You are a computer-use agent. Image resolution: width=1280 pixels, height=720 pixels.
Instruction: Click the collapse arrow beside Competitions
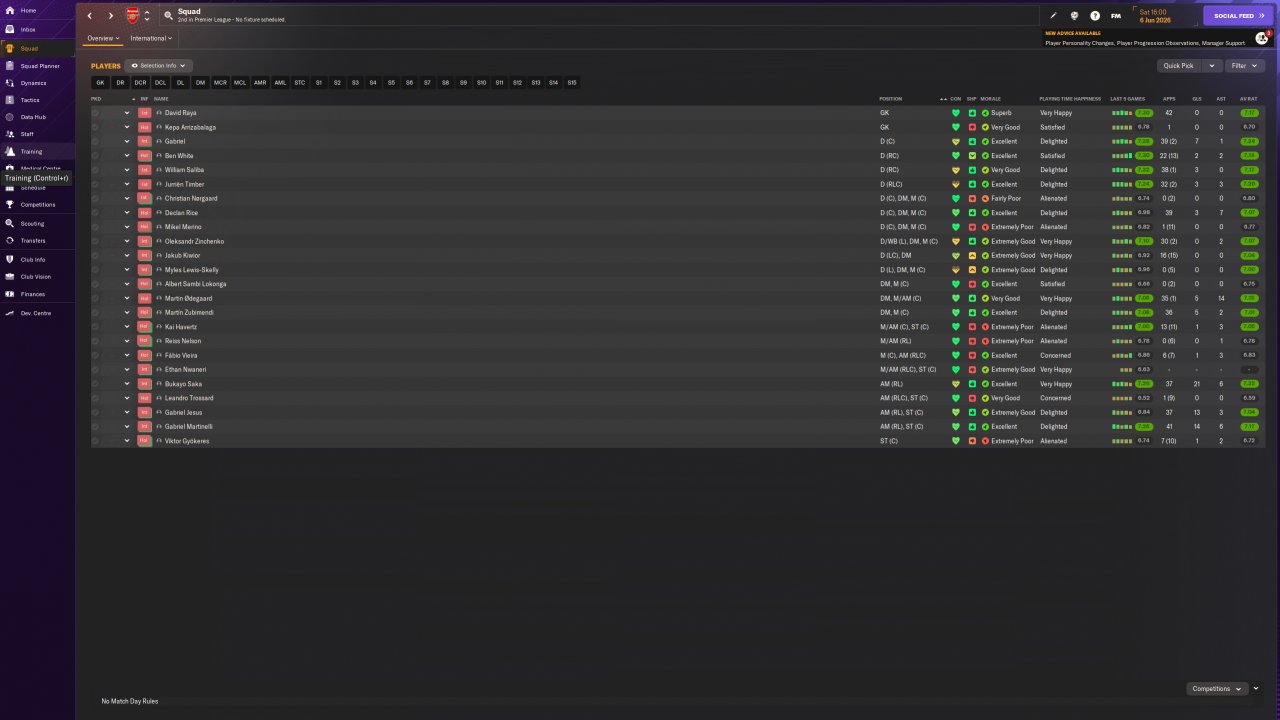click(x=1256, y=689)
